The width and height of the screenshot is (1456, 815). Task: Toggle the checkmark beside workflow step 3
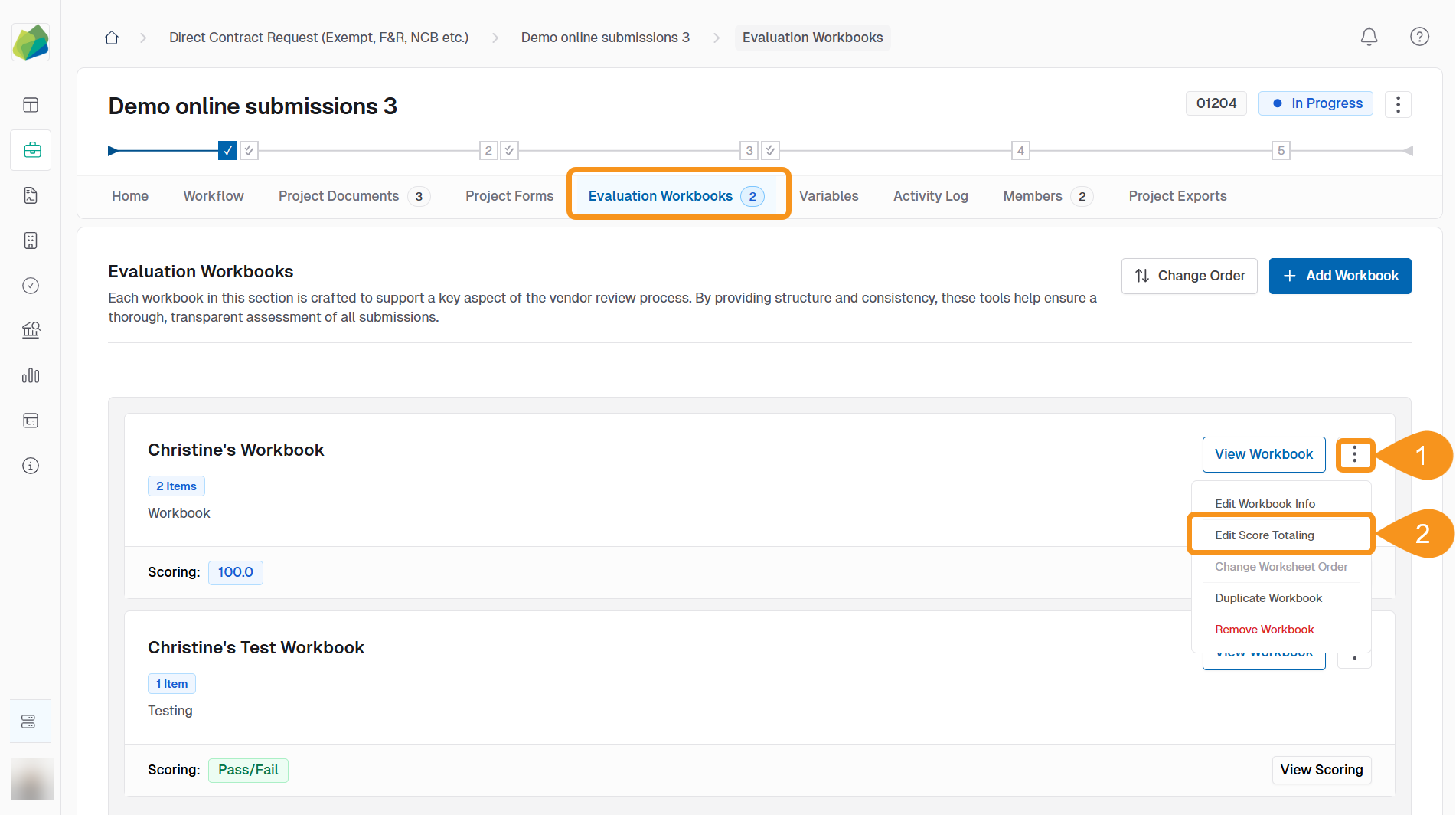(770, 151)
